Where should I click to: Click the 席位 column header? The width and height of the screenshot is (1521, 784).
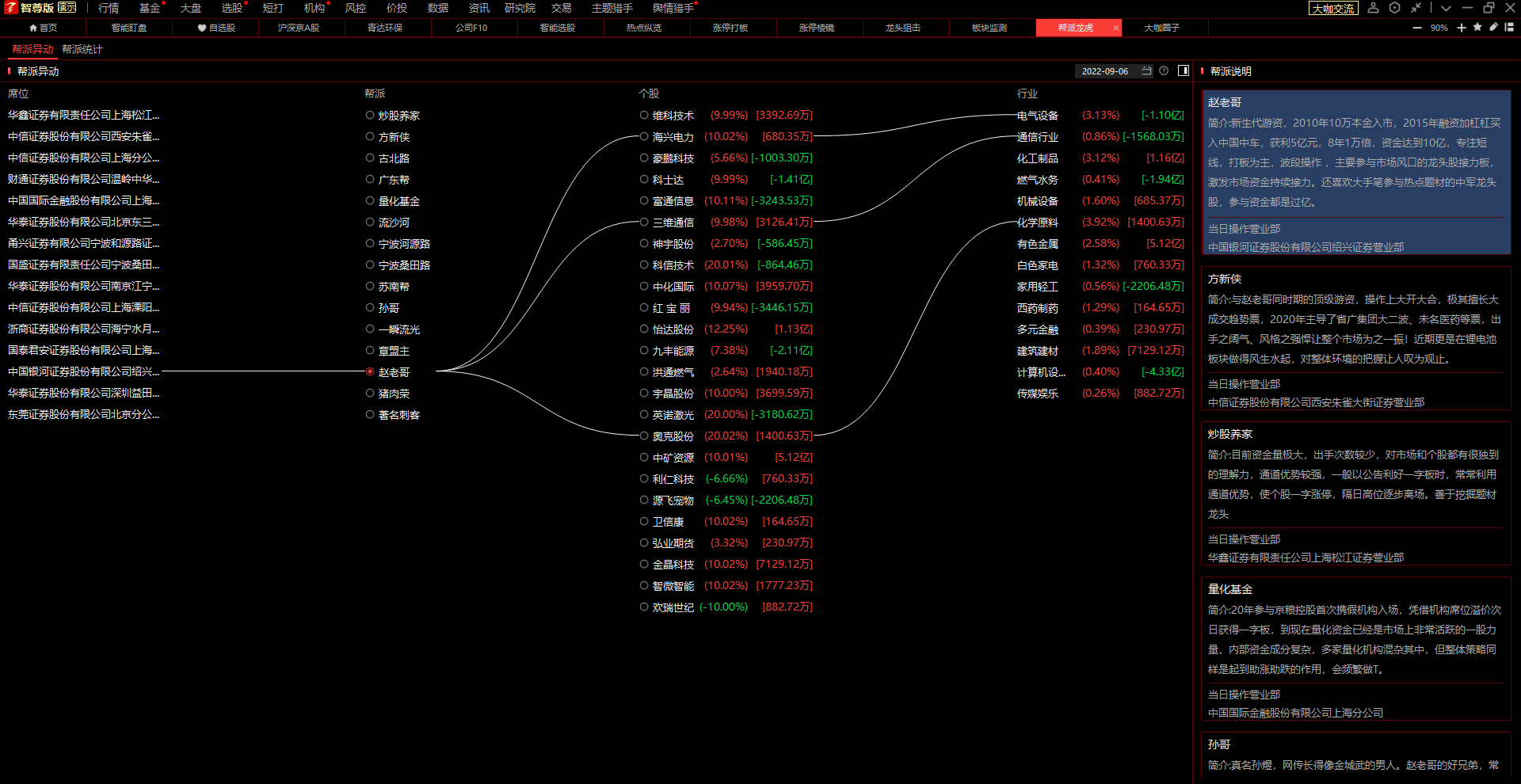point(18,93)
